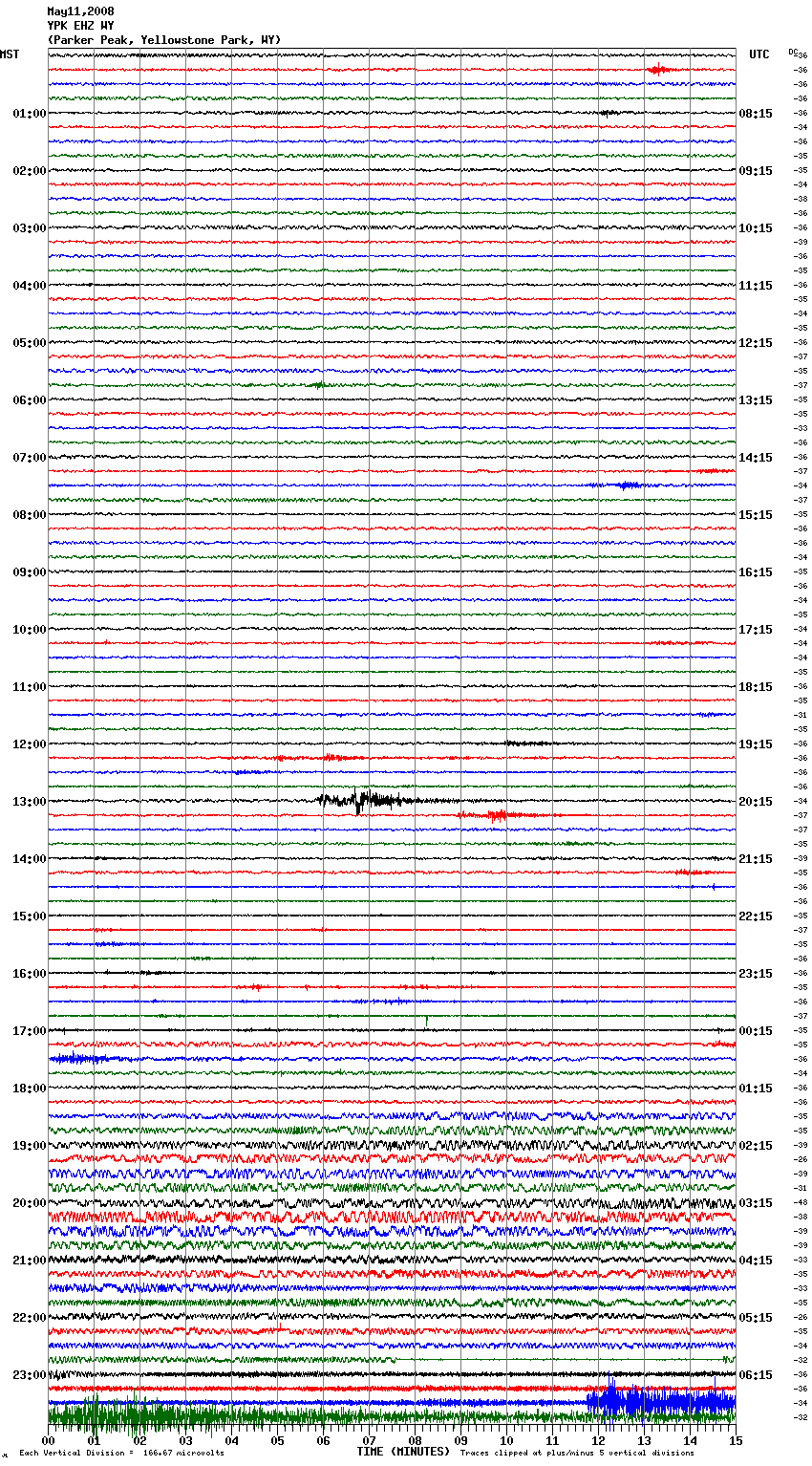This screenshot has width=812, height=1466.
Task: Click the DC column header
Action: [792, 52]
